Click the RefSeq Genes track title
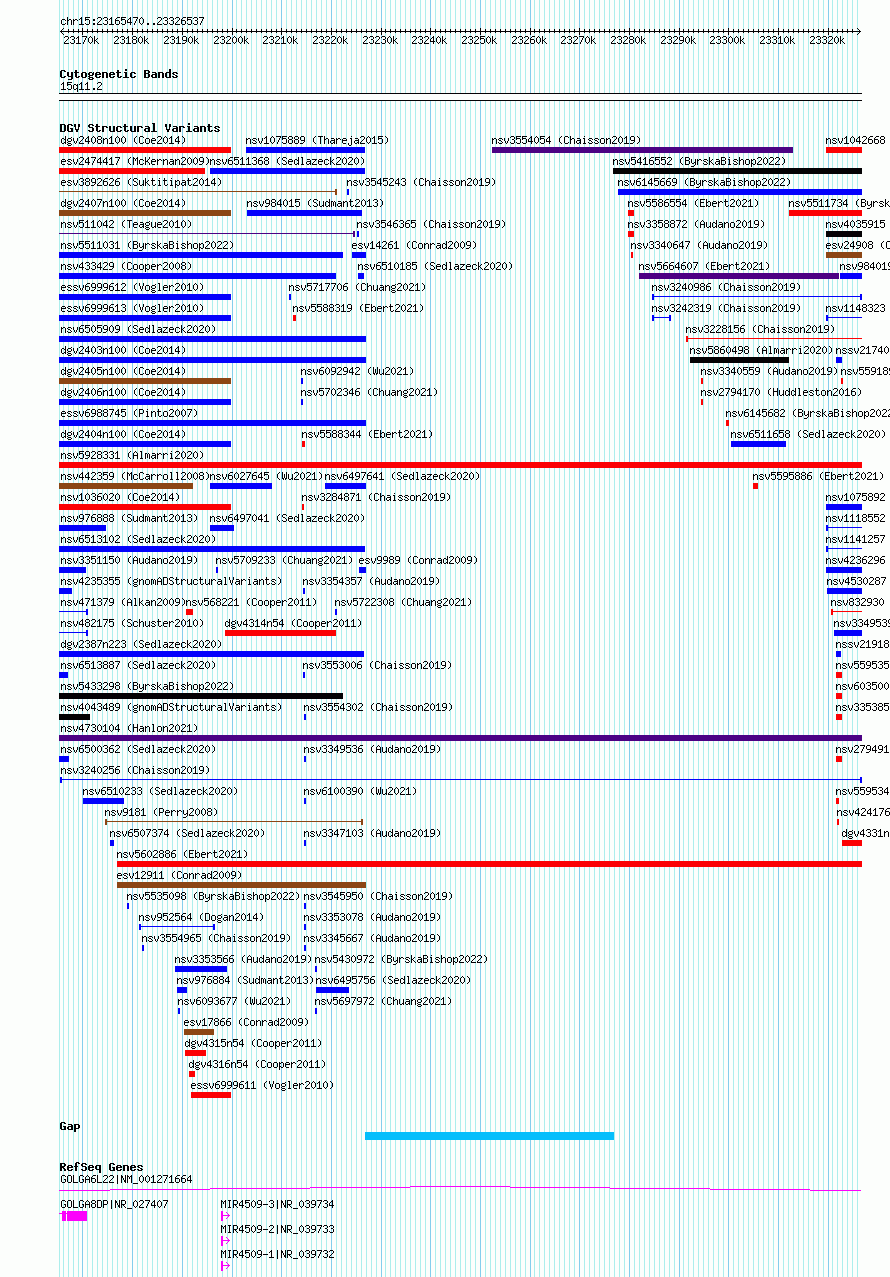Image resolution: width=890 pixels, height=1277 pixels. [101, 1167]
